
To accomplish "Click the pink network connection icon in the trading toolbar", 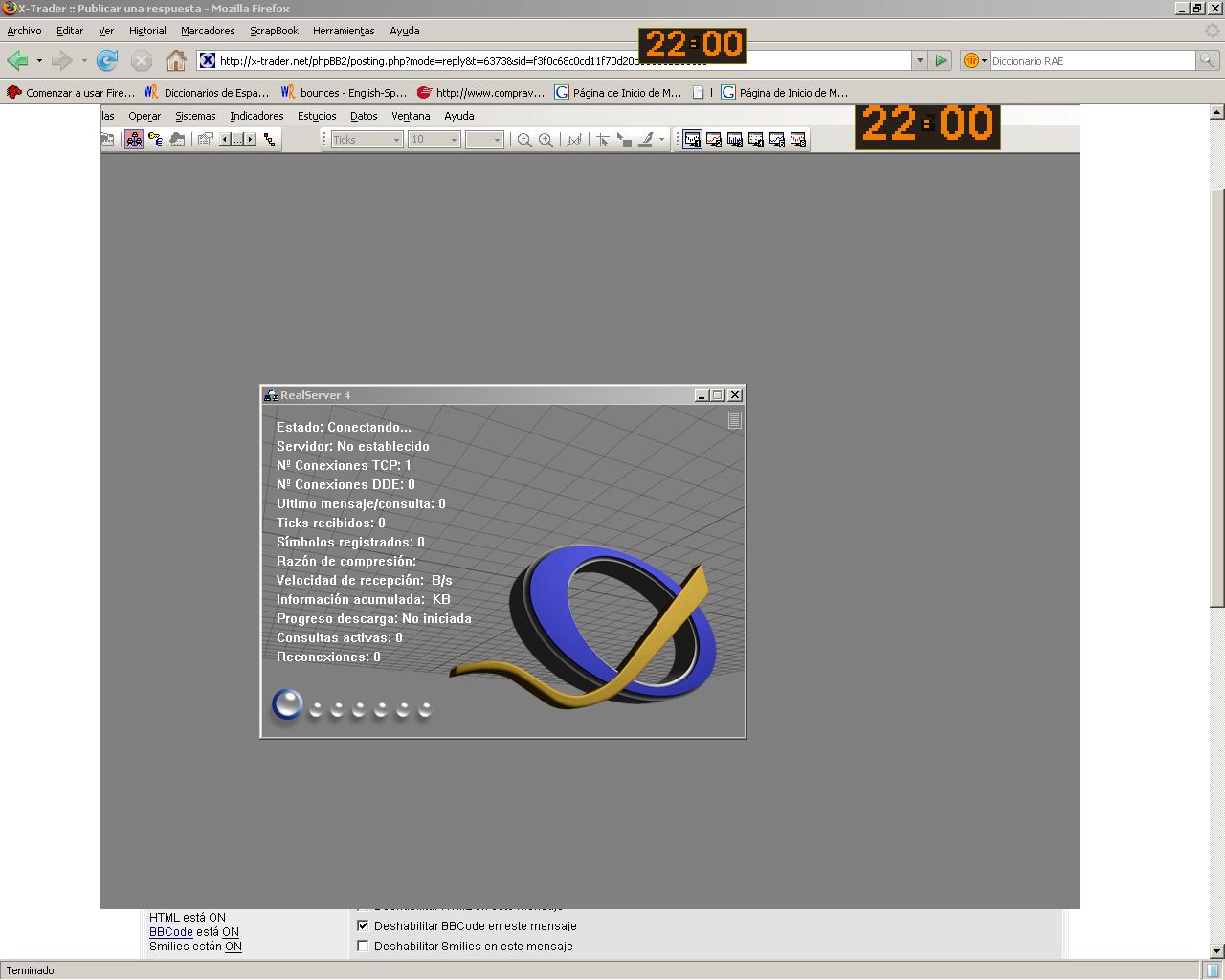I will pos(134,140).
